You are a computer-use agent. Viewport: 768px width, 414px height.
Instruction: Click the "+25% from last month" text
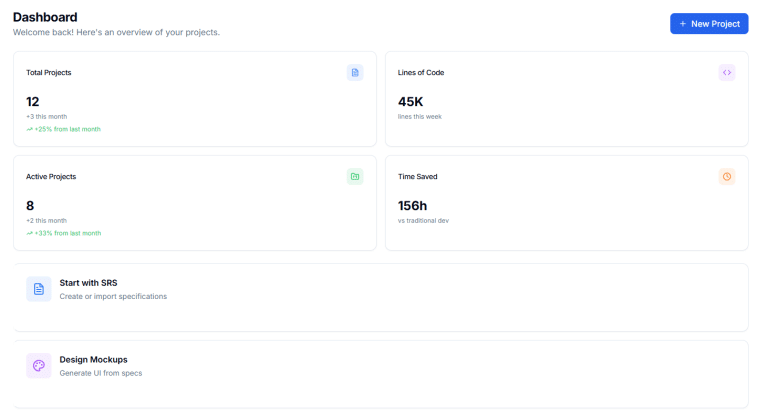[x=68, y=129]
